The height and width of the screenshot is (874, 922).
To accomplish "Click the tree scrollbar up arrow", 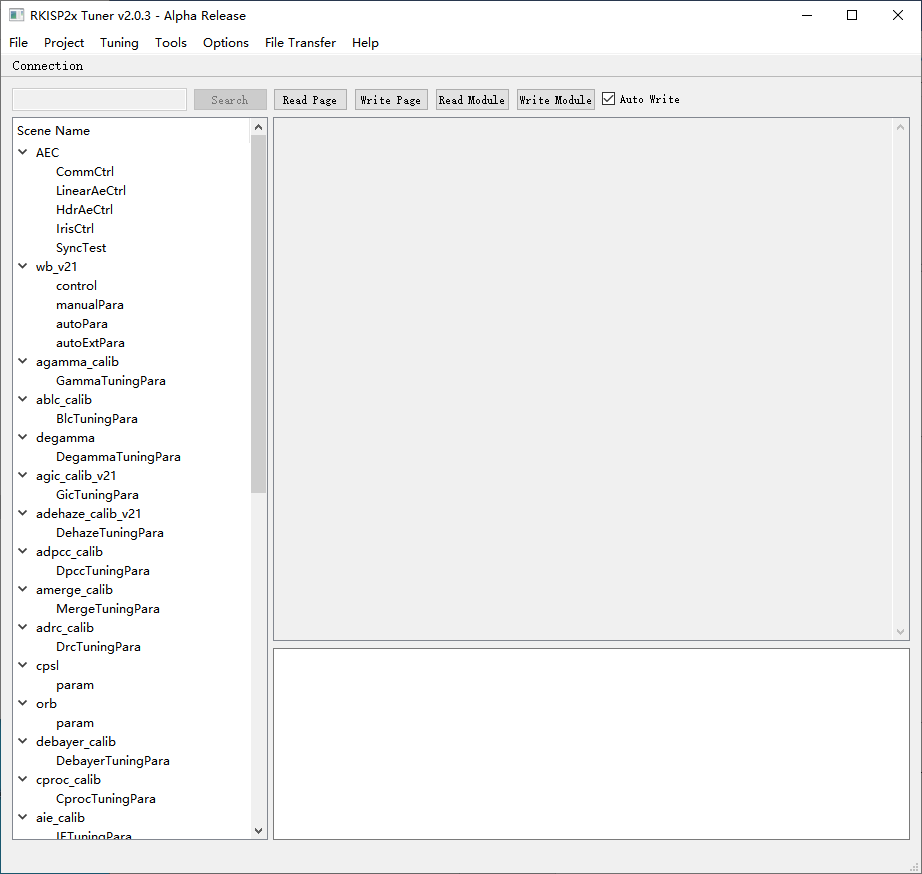I will pyautogui.click(x=259, y=127).
